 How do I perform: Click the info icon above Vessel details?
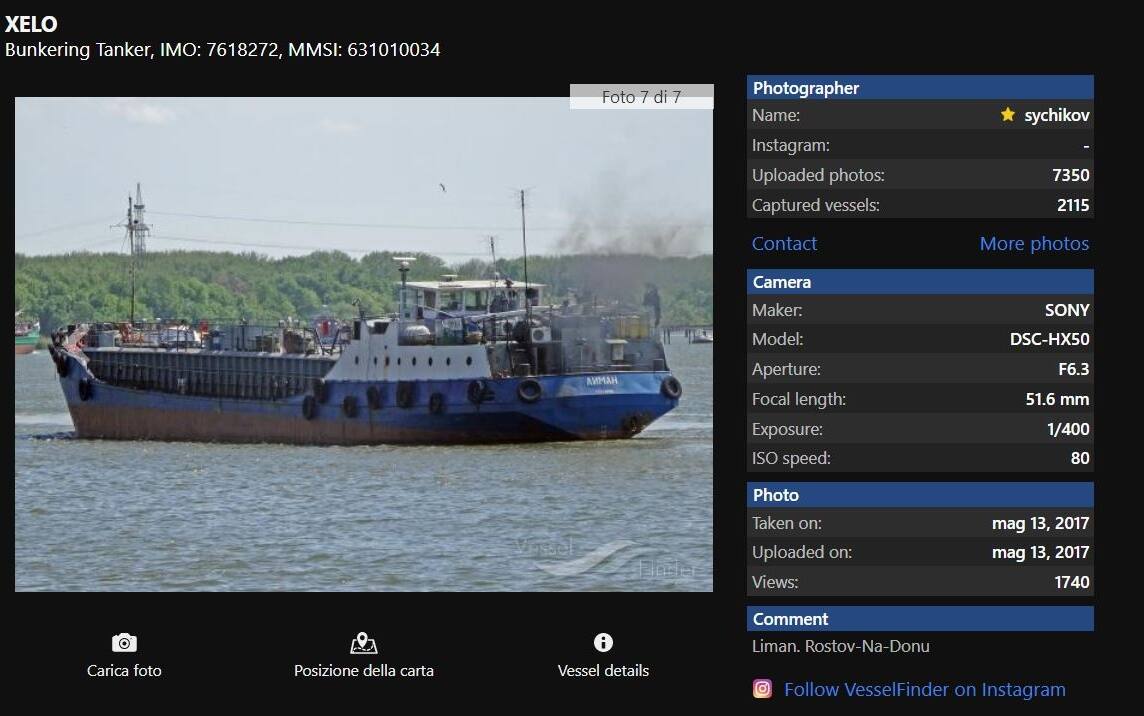coord(603,643)
